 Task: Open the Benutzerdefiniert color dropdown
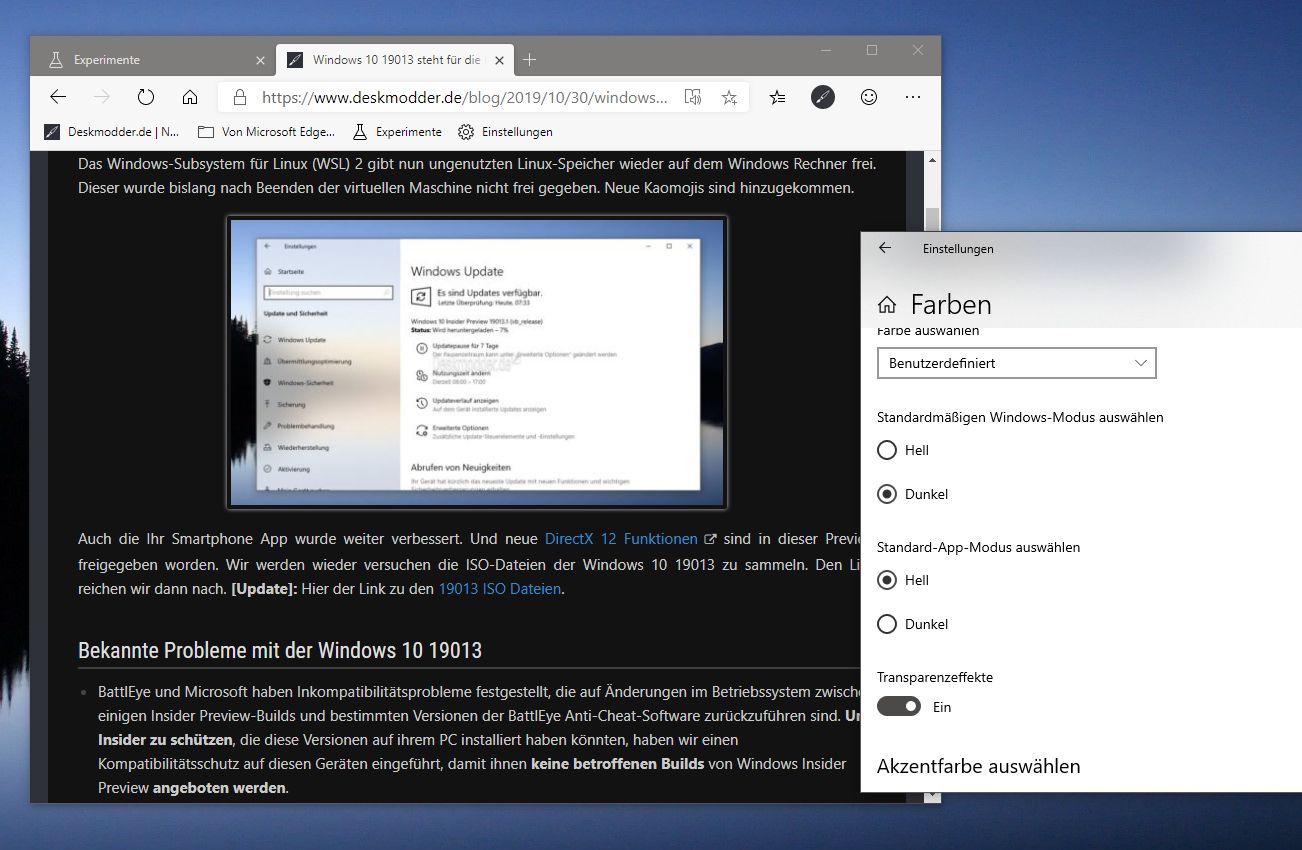tap(1016, 363)
